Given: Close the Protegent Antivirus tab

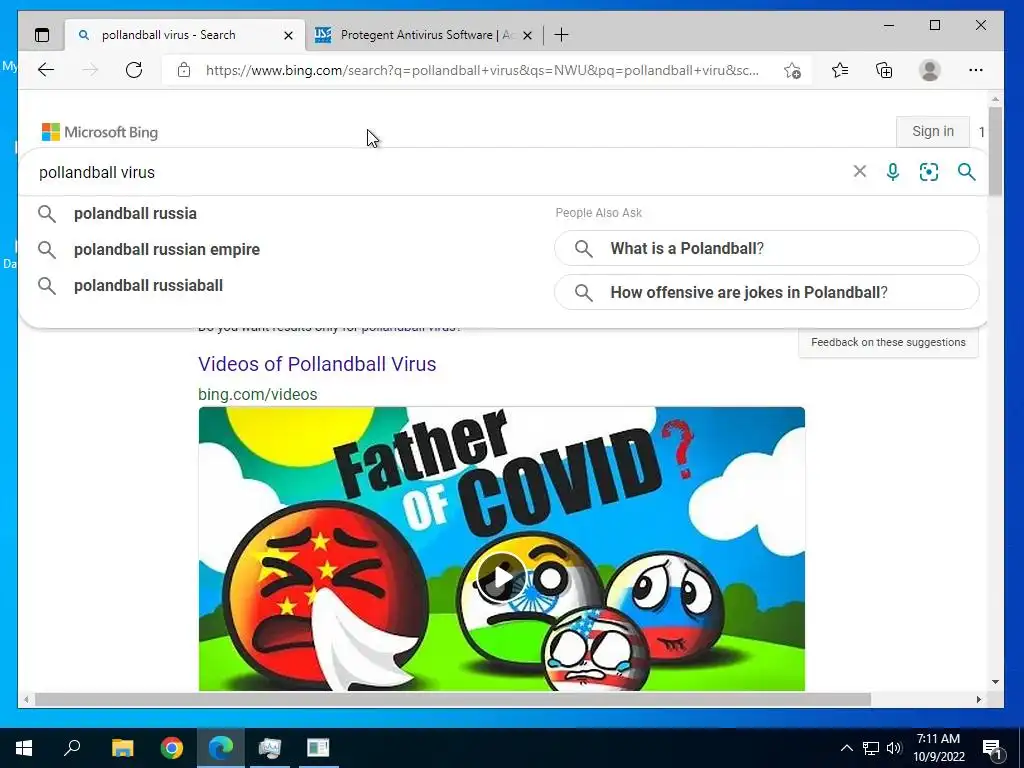Looking at the screenshot, I should pos(528,35).
